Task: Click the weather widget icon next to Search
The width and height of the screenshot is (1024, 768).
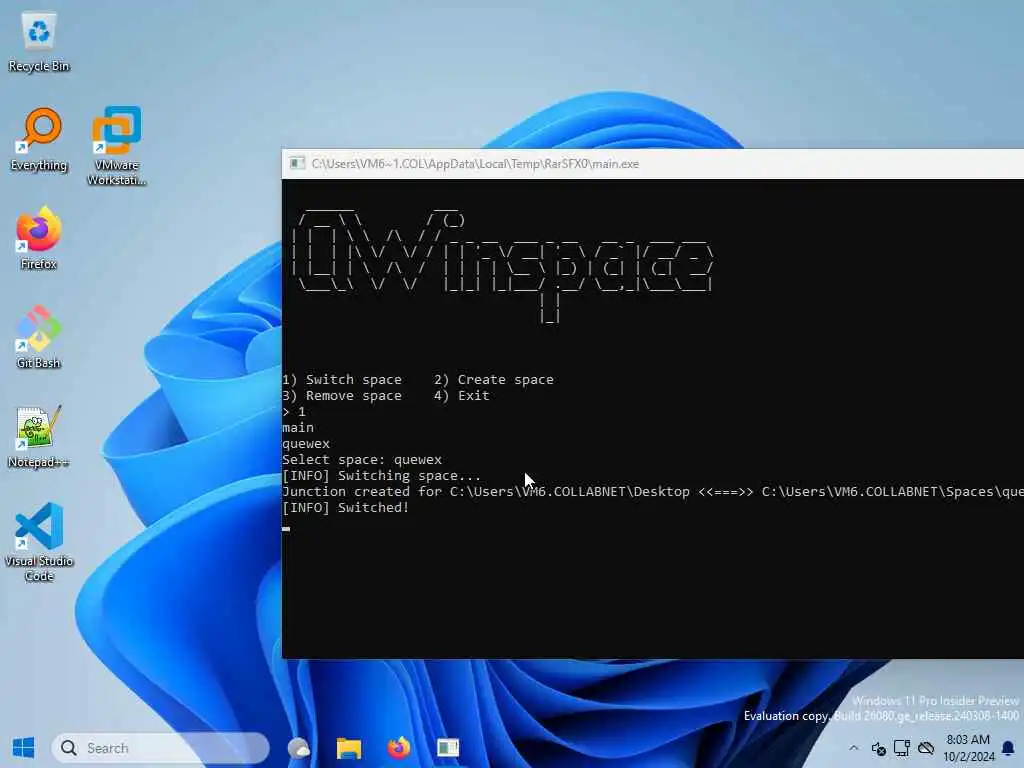Action: [299, 748]
